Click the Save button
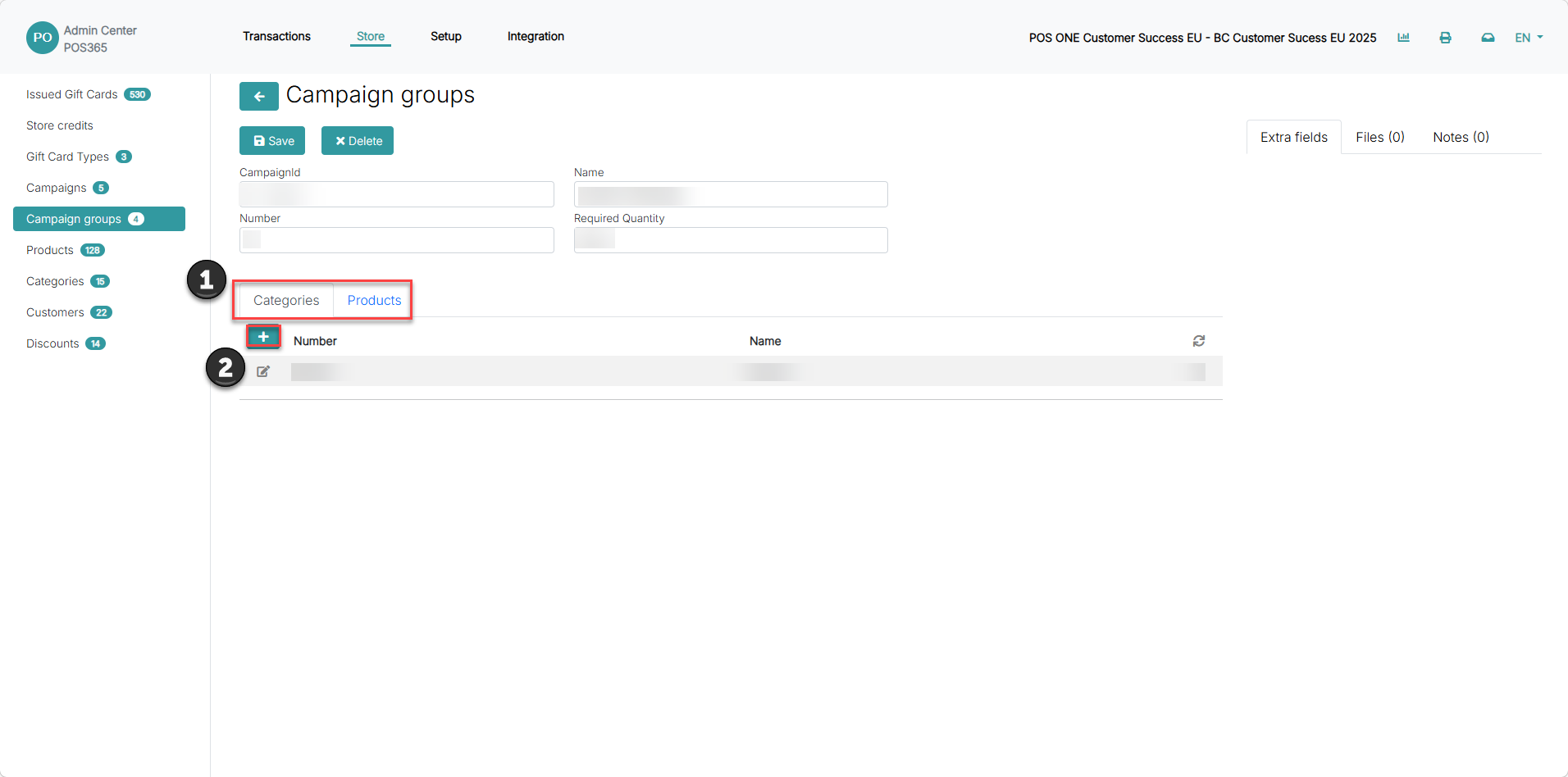 click(272, 141)
